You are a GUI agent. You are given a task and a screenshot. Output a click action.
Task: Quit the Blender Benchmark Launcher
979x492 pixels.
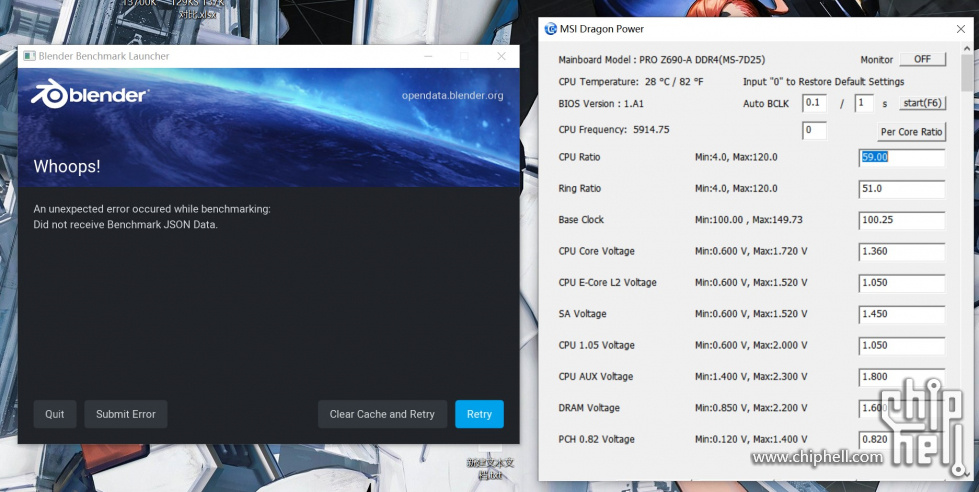[x=54, y=414]
